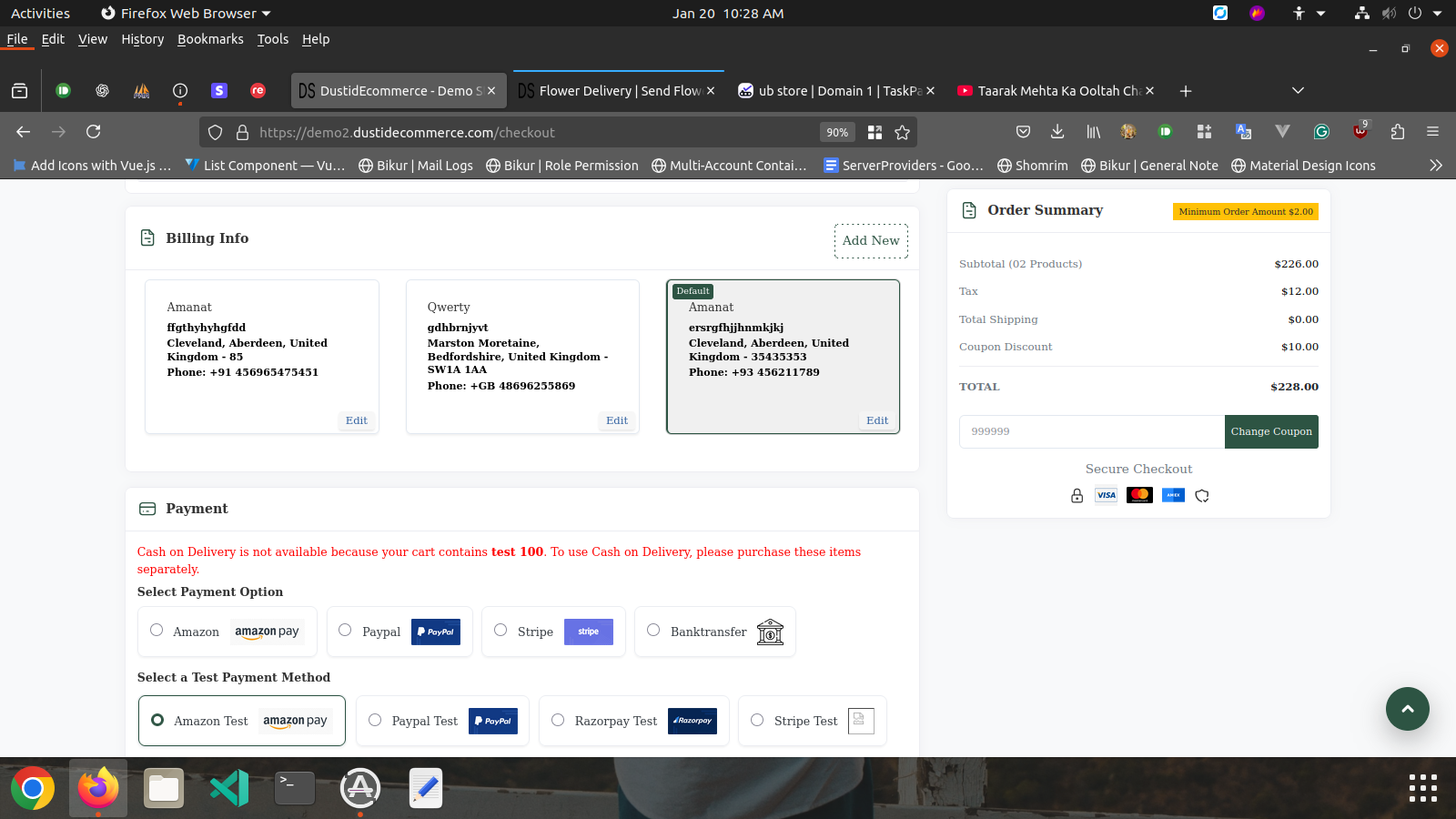
Task: Select Paypal payment option radio
Action: pyautogui.click(x=345, y=630)
